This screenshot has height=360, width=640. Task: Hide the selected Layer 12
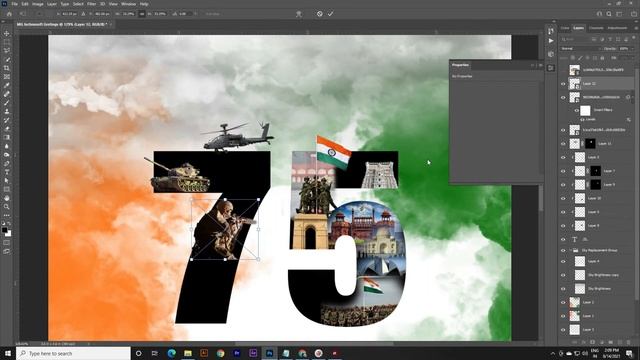[x=563, y=84]
